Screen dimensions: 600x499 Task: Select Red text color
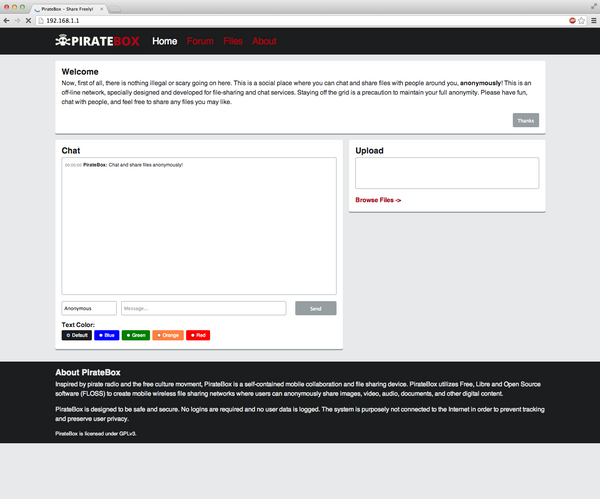(198, 335)
